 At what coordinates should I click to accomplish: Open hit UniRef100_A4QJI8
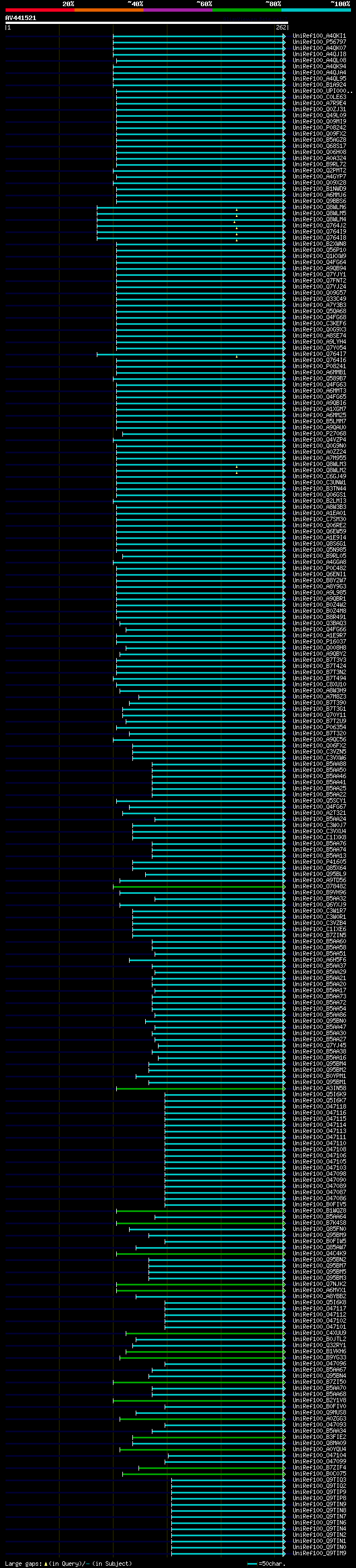coord(319,54)
